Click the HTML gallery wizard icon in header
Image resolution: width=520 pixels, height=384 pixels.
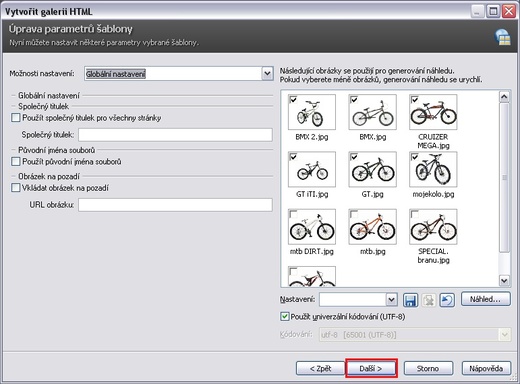click(502, 37)
